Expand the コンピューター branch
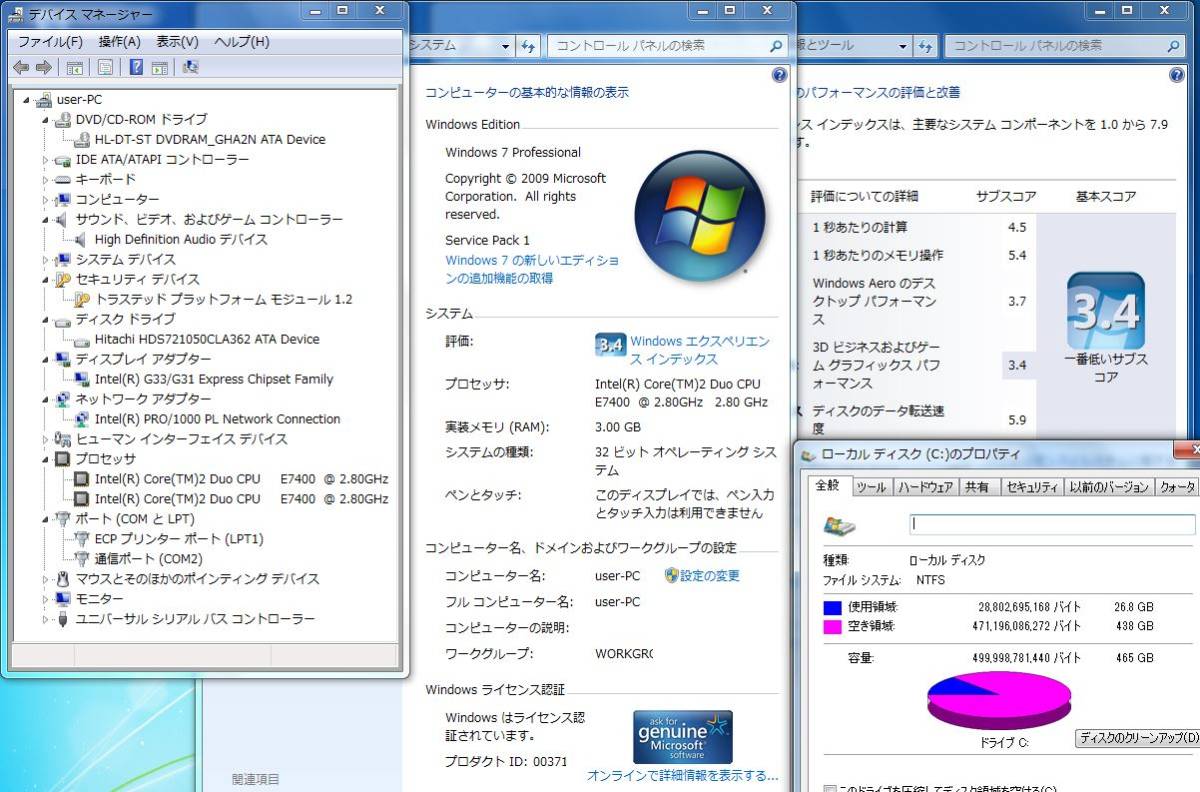This screenshot has width=1200, height=792. point(45,199)
